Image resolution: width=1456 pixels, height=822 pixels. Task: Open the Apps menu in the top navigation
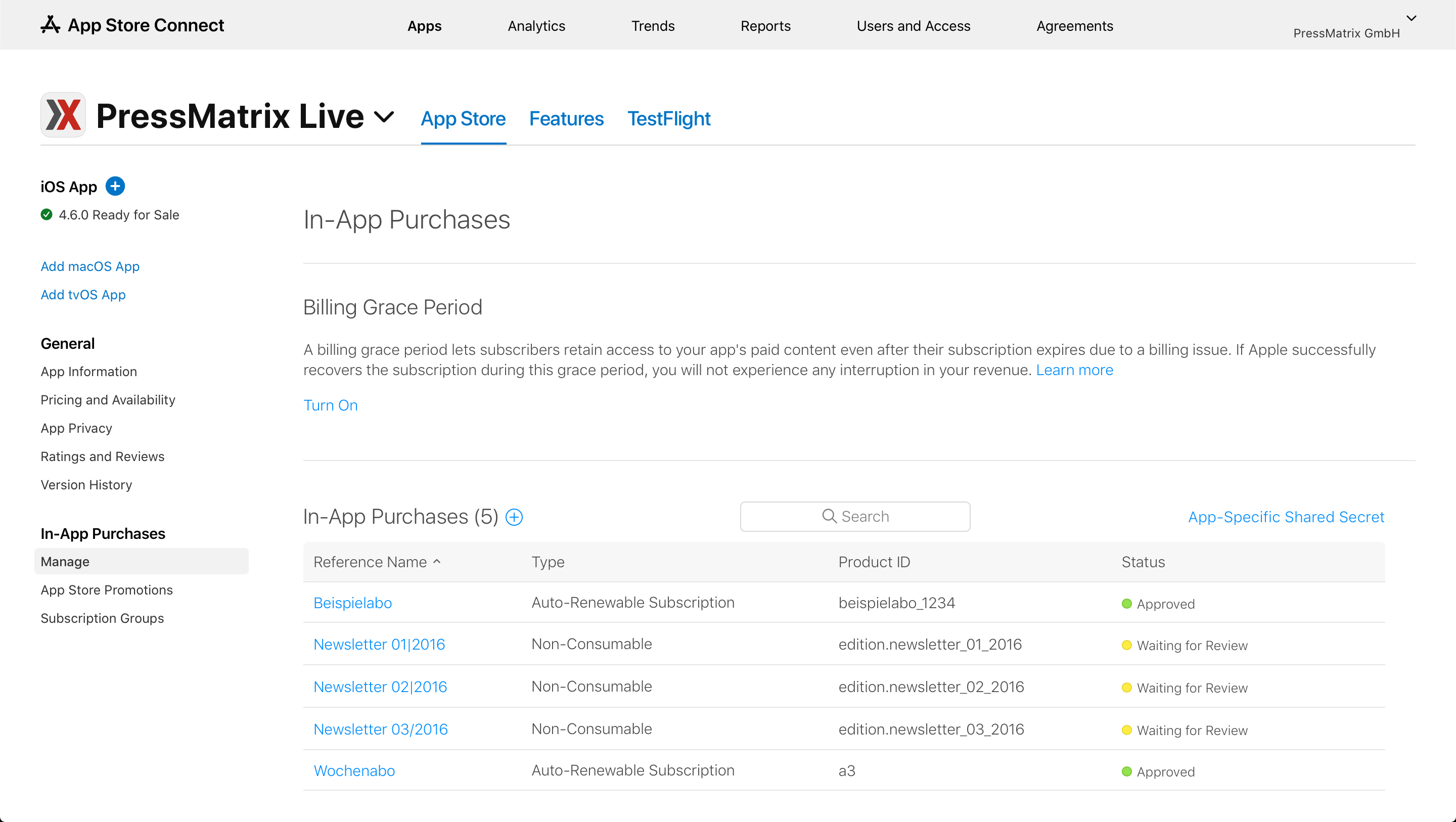(425, 26)
